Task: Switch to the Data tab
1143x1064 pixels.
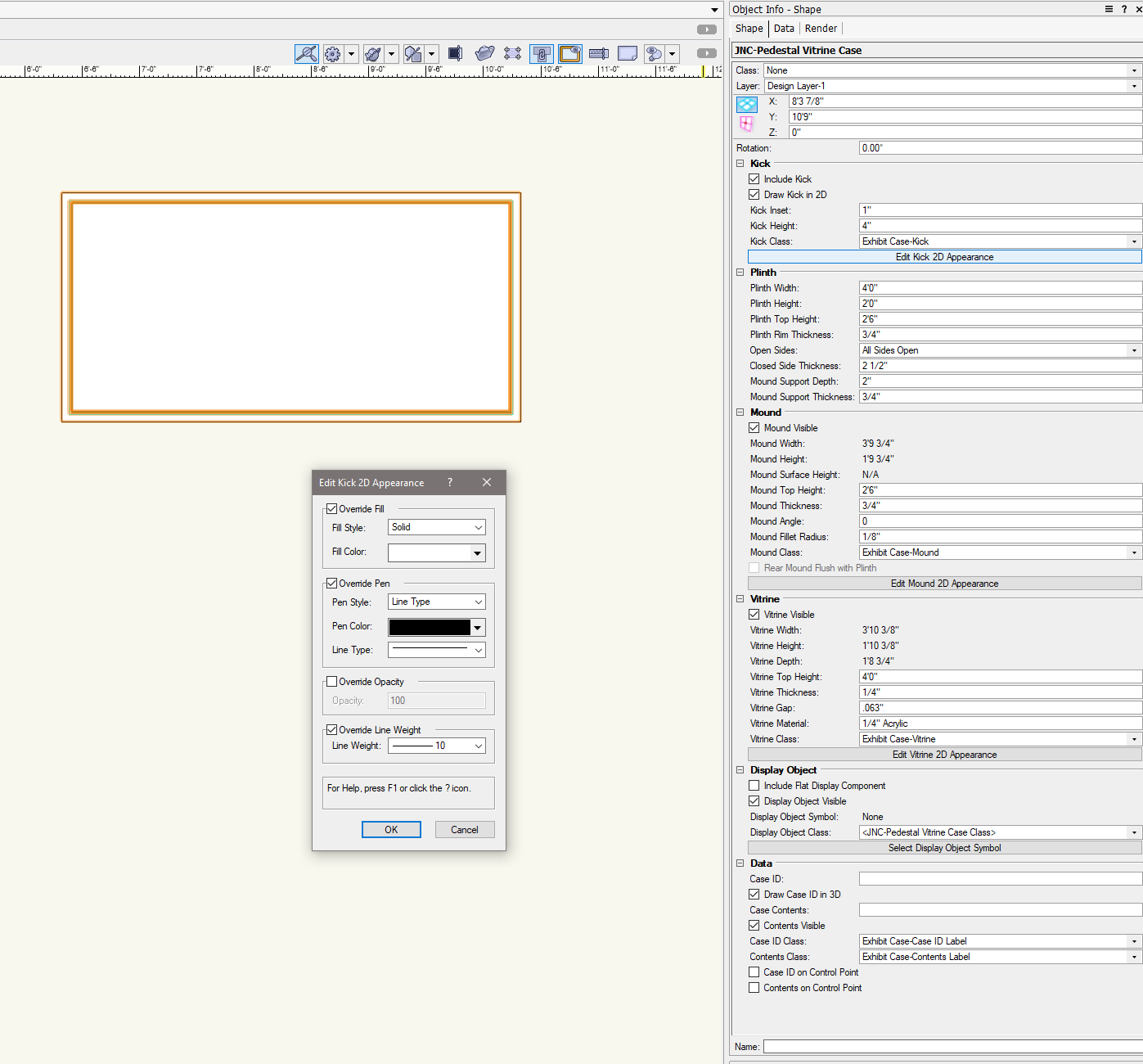Action: click(784, 29)
